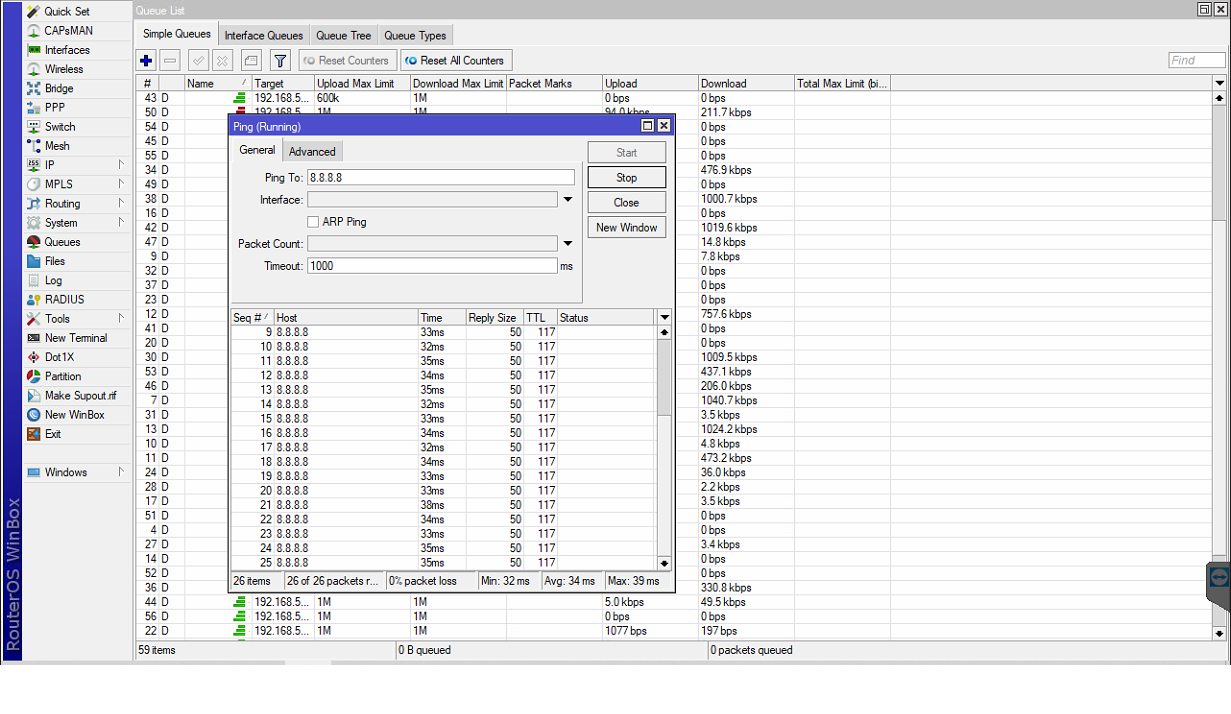This screenshot has height=714, width=1231.
Task: Click the Total Max Limit column header
Action: 842,84
